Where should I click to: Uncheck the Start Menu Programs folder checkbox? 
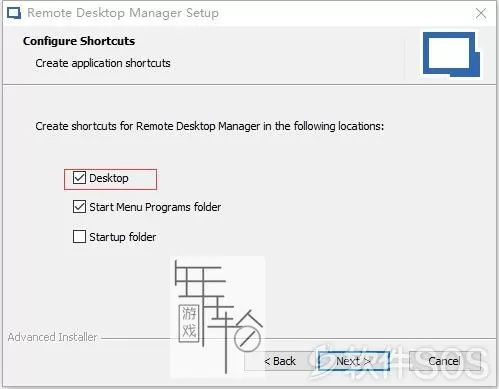click(79, 207)
